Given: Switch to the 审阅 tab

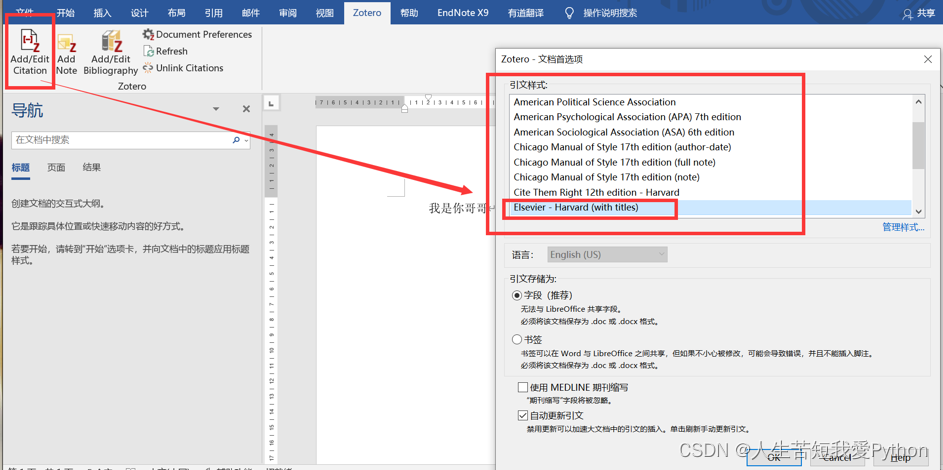Looking at the screenshot, I should coord(287,13).
